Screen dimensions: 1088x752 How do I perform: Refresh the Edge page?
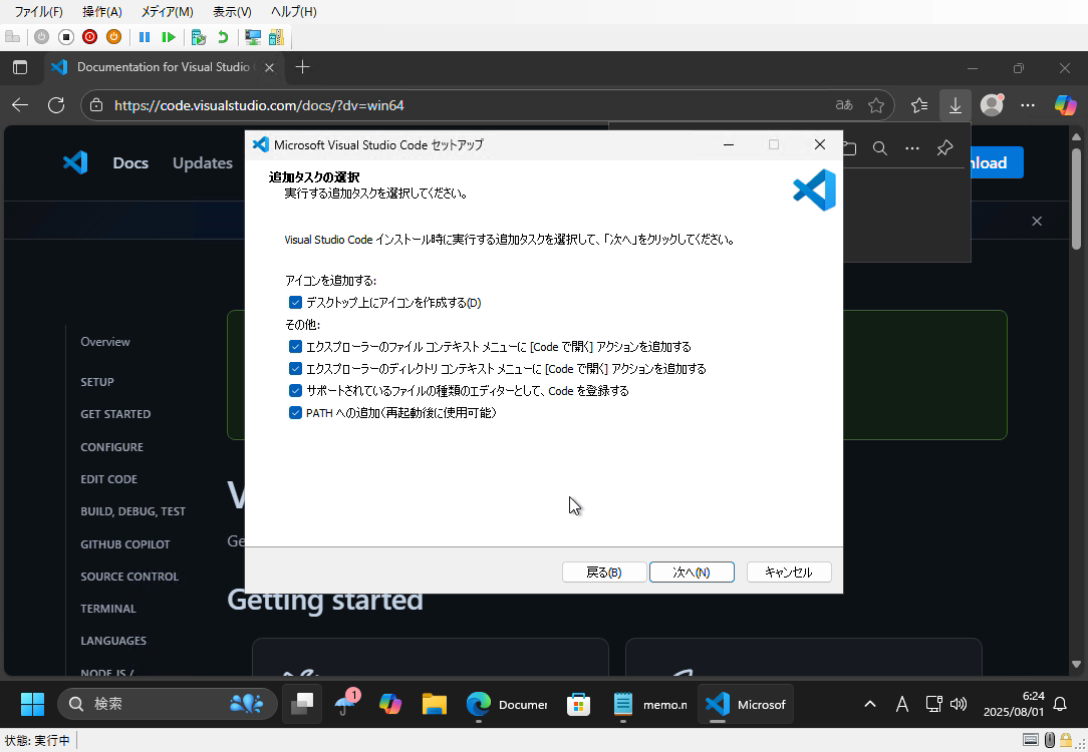(56, 105)
